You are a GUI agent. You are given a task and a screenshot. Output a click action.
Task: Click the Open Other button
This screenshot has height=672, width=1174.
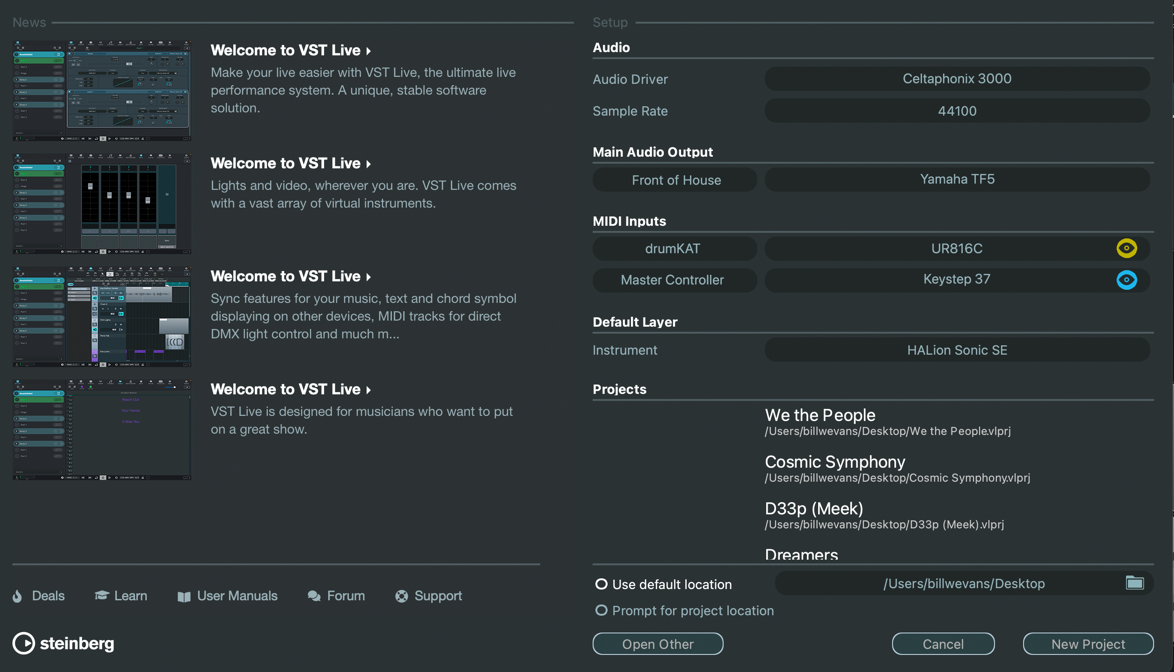coord(657,644)
